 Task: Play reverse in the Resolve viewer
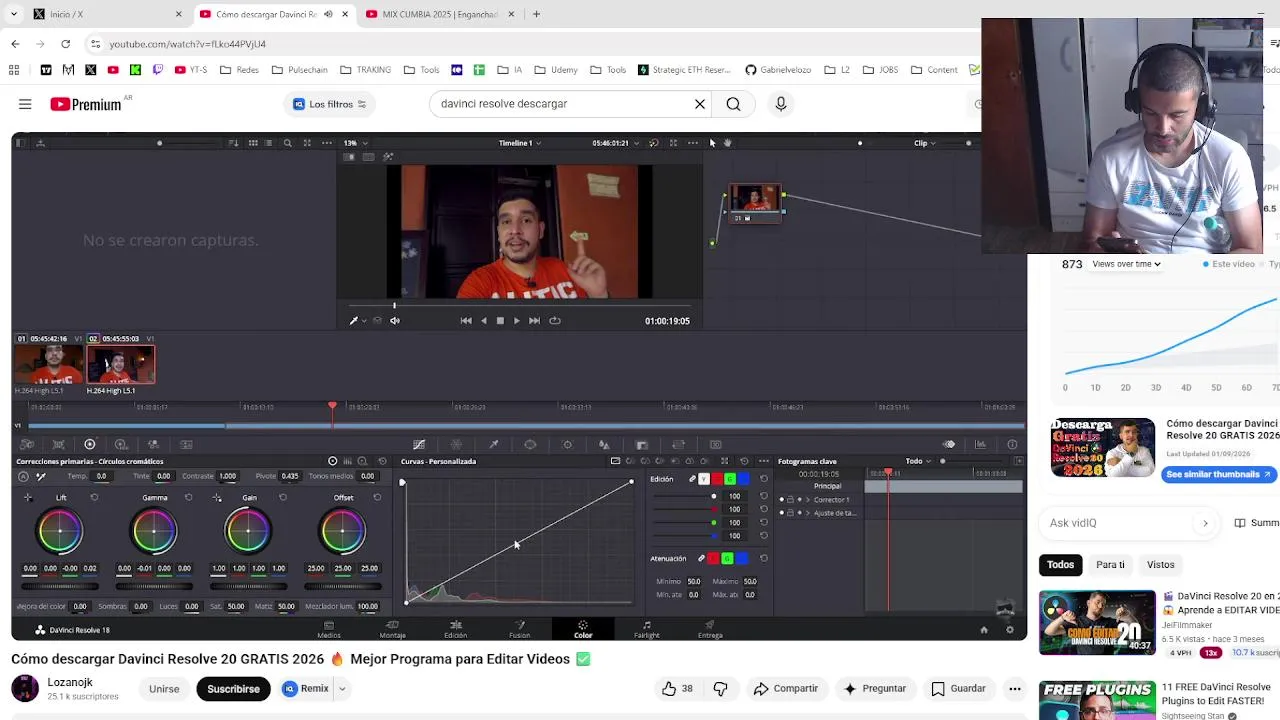click(x=484, y=321)
